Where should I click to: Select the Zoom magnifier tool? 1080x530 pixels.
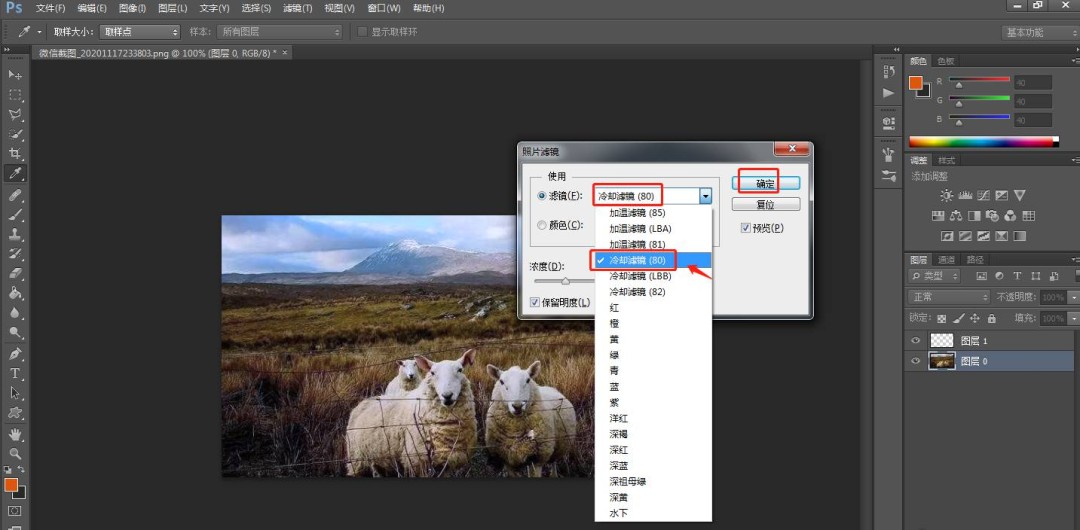point(15,453)
